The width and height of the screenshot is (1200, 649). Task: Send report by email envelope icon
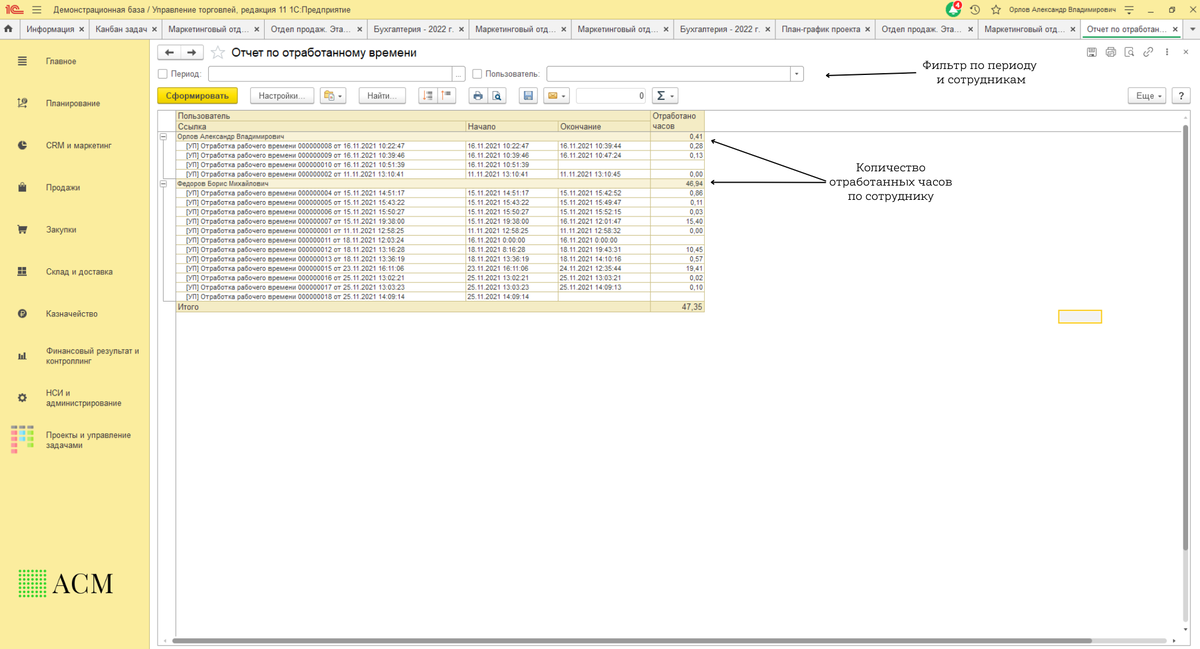(x=556, y=96)
